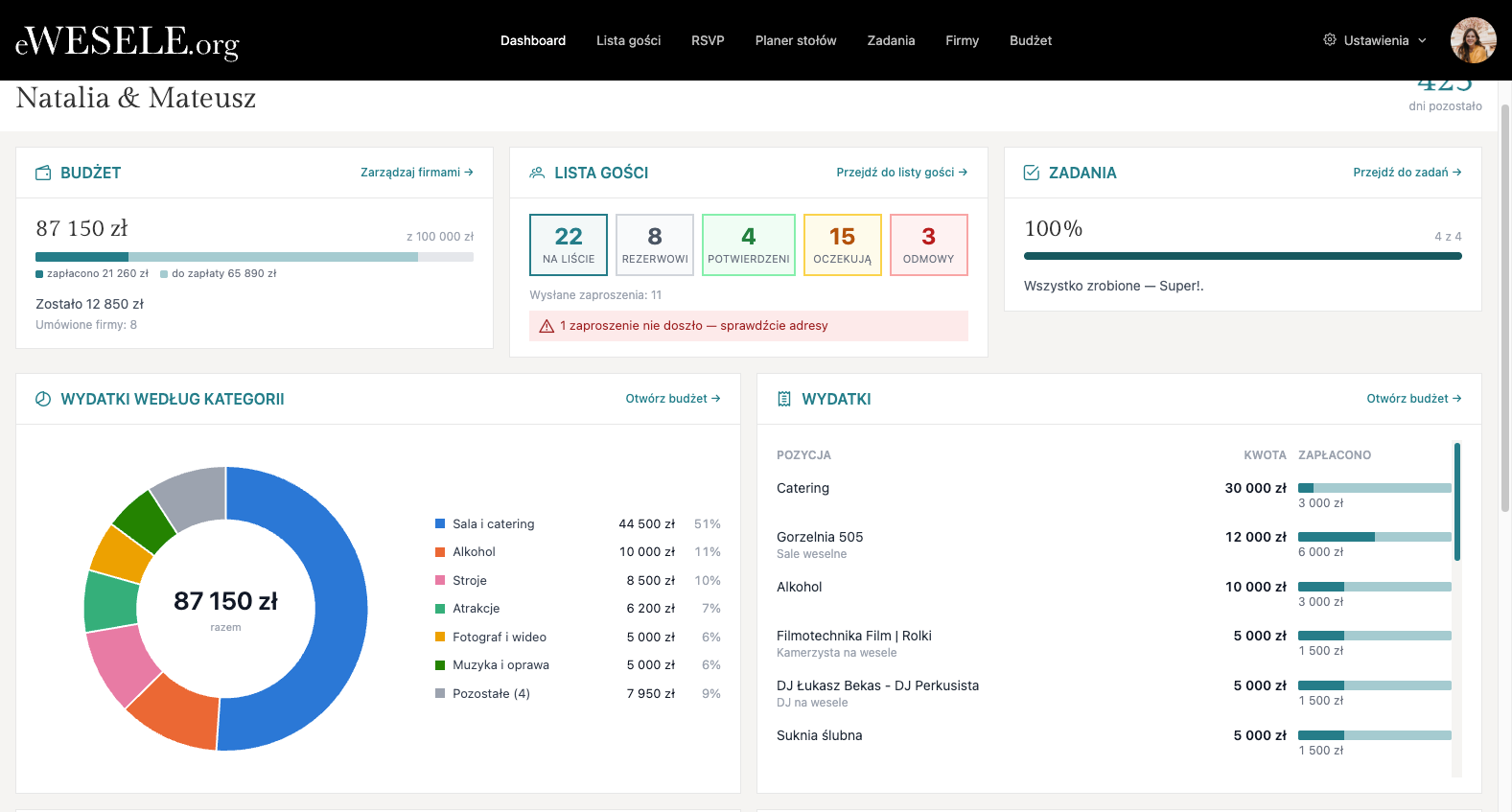This screenshot has width=1512, height=812.
Task: Click the pie chart icon beside Wydatki według kategorii
Action: pyautogui.click(x=43, y=399)
